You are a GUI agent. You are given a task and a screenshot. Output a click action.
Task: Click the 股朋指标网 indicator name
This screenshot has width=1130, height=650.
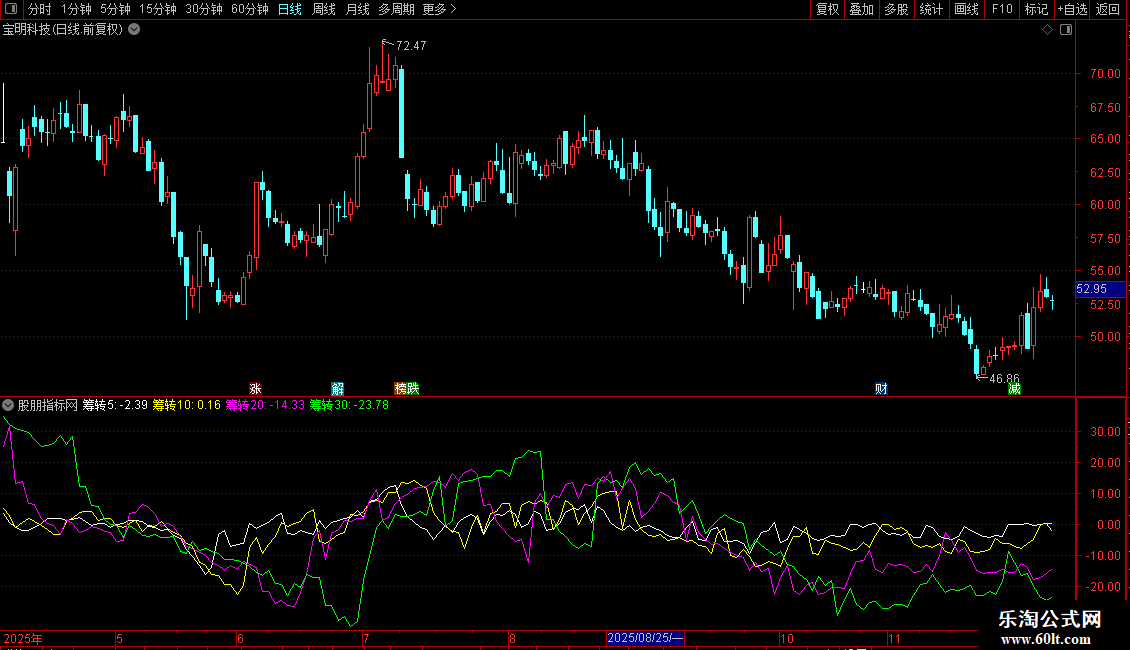coord(48,405)
